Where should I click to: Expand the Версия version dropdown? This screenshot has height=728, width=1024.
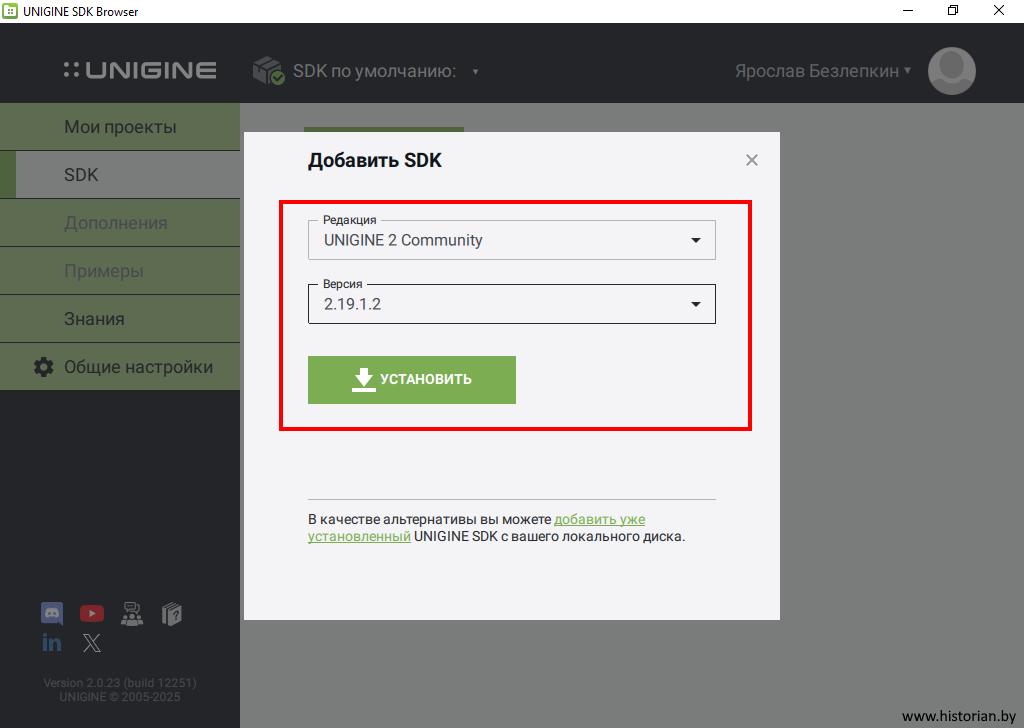tap(511, 305)
